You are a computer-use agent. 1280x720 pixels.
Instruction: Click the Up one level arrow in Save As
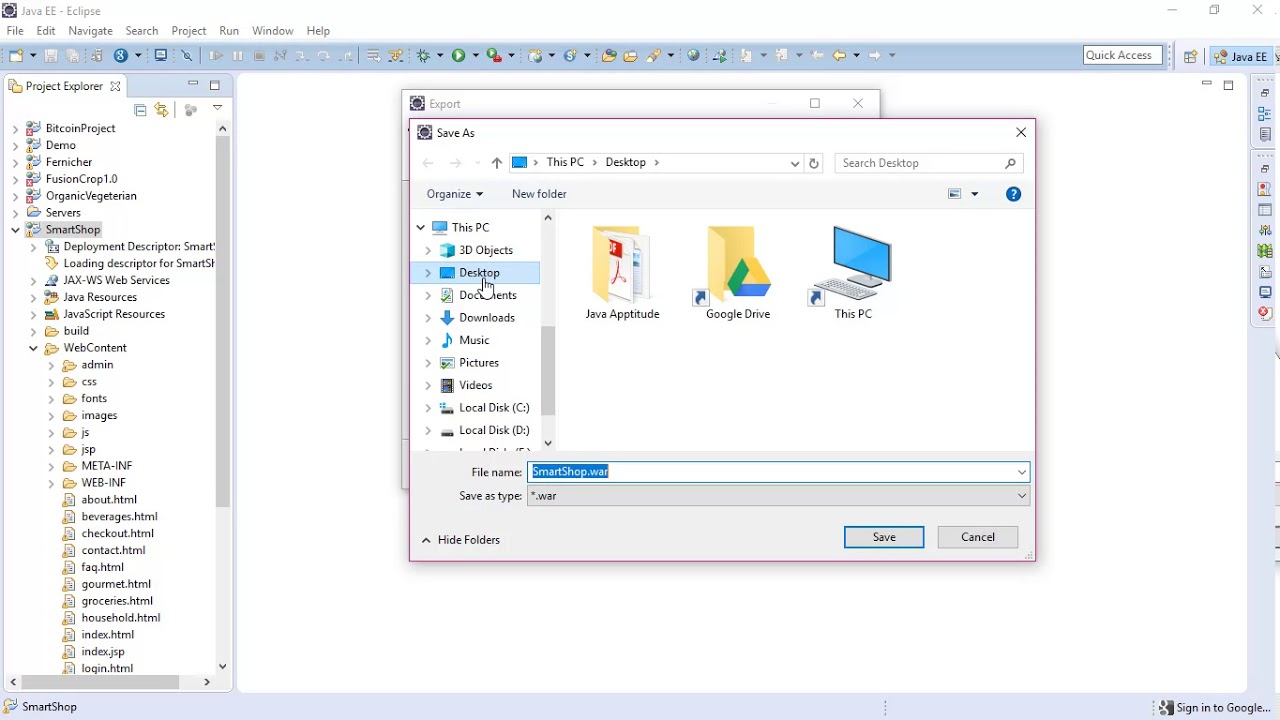pos(497,163)
